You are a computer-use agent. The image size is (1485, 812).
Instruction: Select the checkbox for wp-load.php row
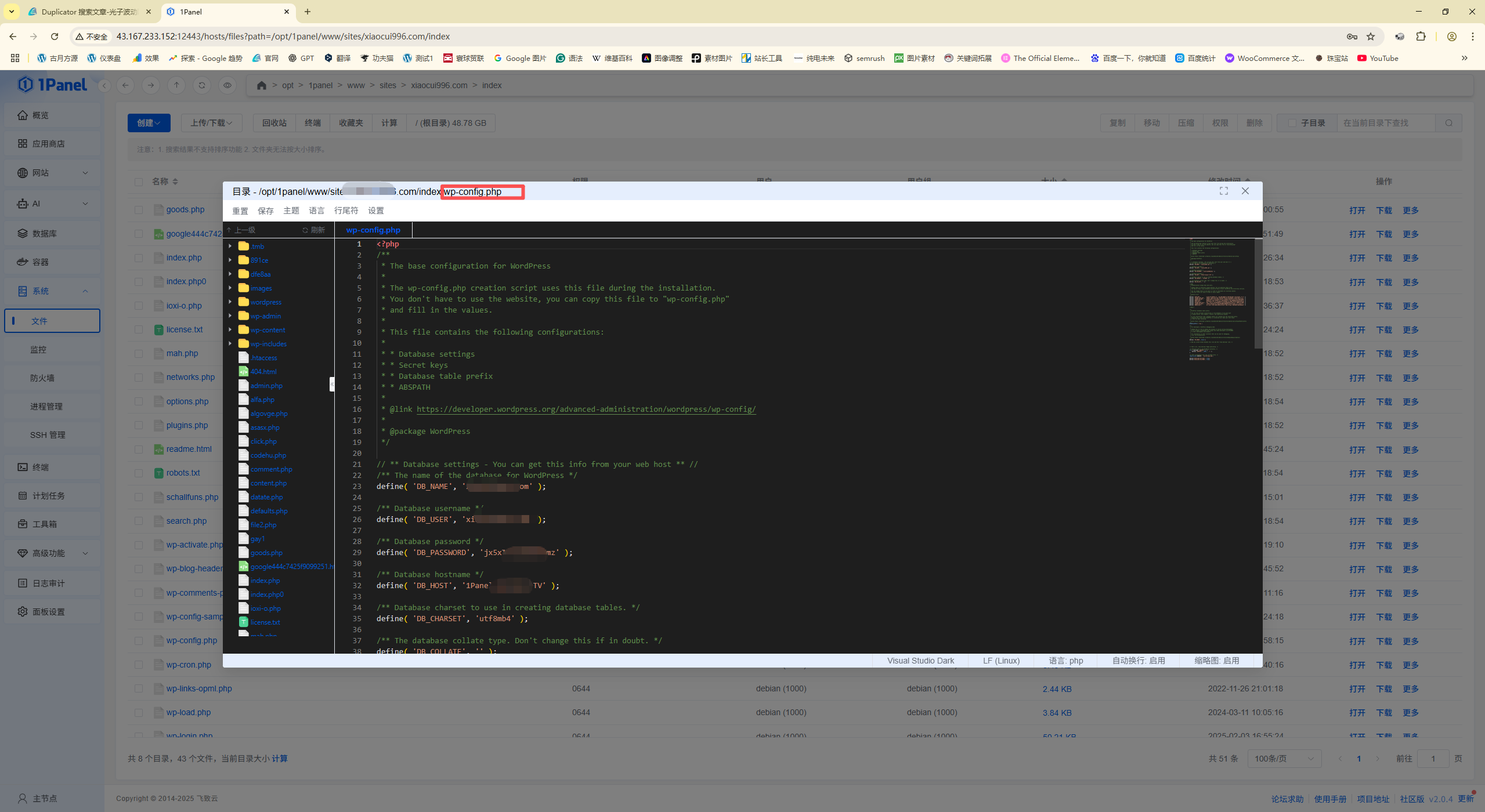pos(139,712)
